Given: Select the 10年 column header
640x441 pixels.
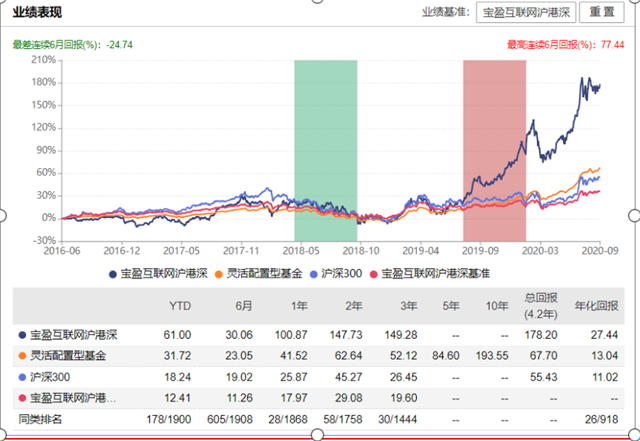Looking at the screenshot, I should 497,306.
